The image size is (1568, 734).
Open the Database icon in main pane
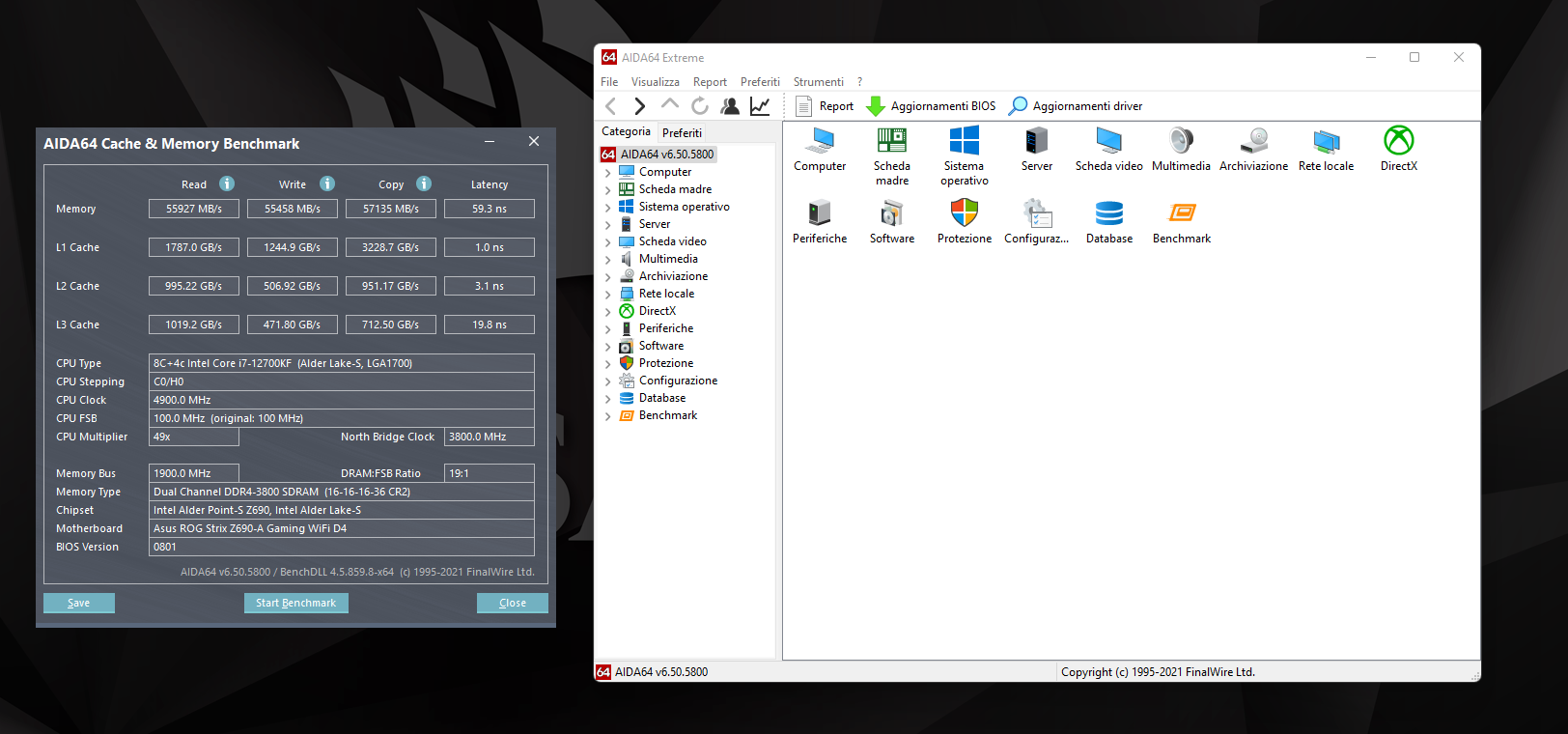1109,213
